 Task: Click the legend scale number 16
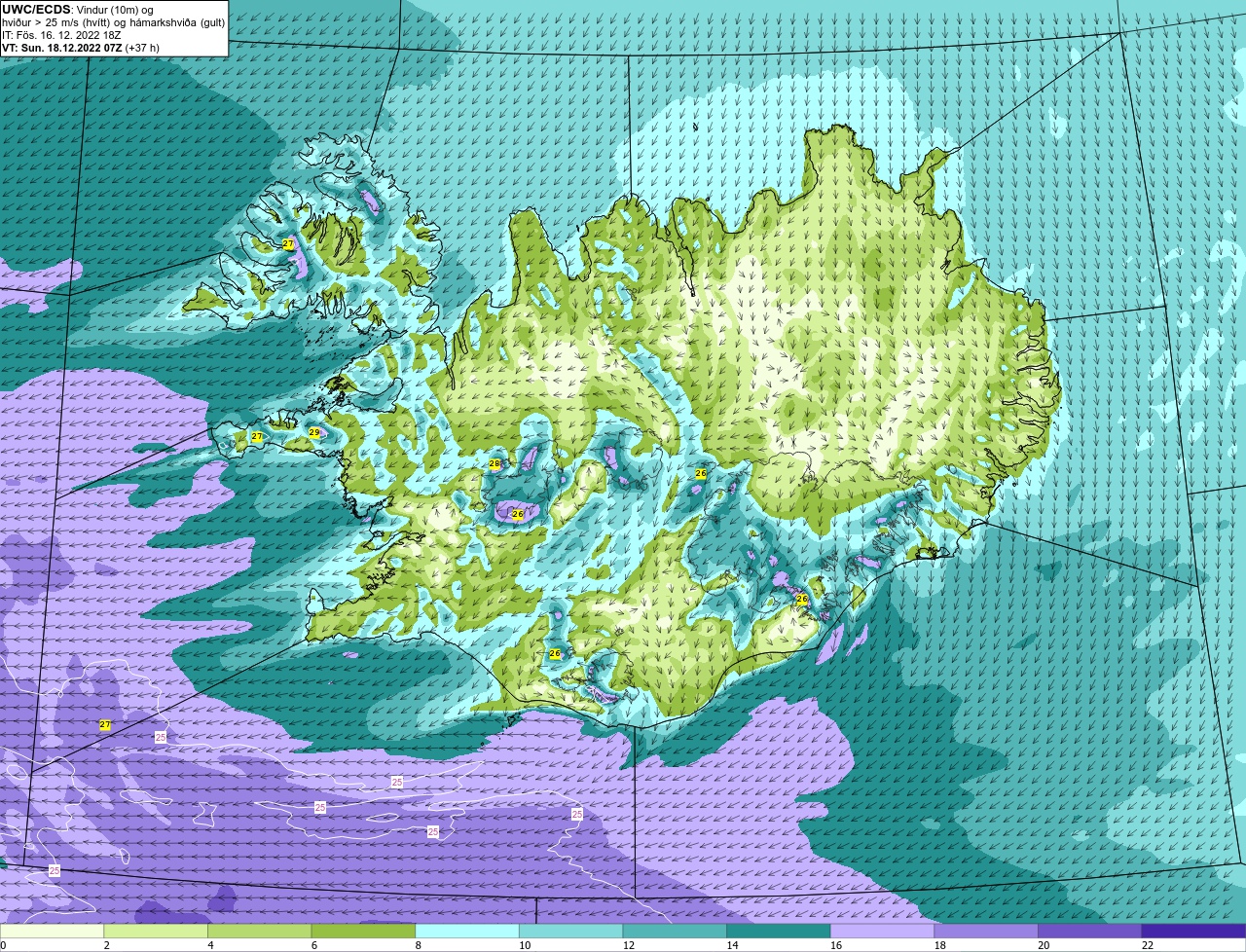click(x=836, y=945)
